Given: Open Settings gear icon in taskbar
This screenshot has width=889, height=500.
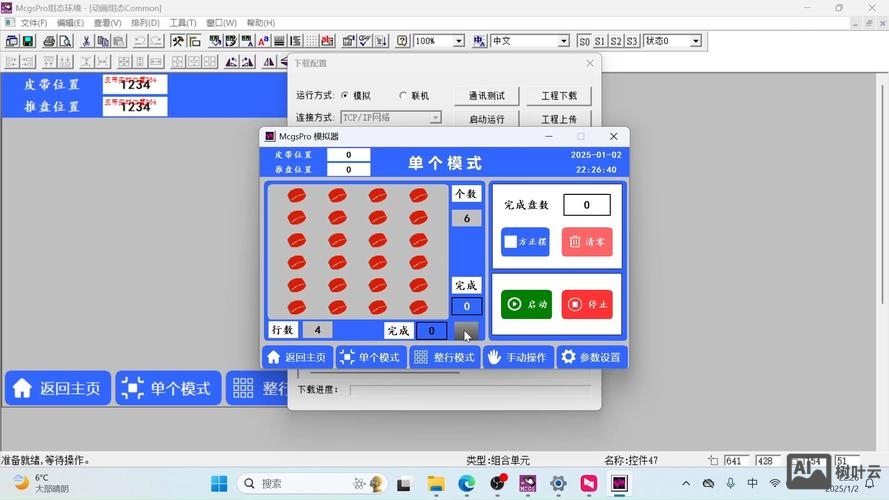Looking at the screenshot, I should (x=558, y=484).
